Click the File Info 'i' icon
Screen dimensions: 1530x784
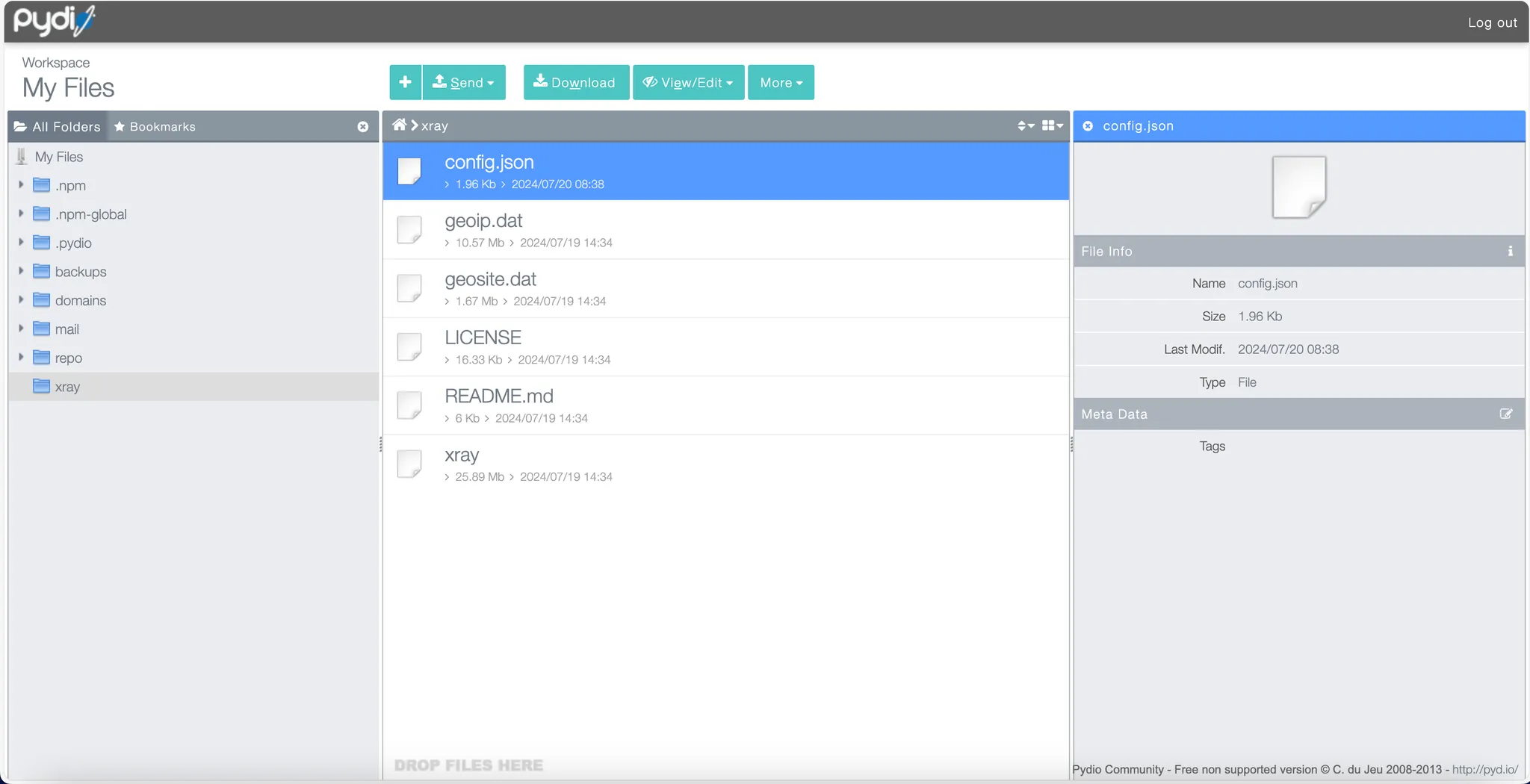(x=1510, y=252)
